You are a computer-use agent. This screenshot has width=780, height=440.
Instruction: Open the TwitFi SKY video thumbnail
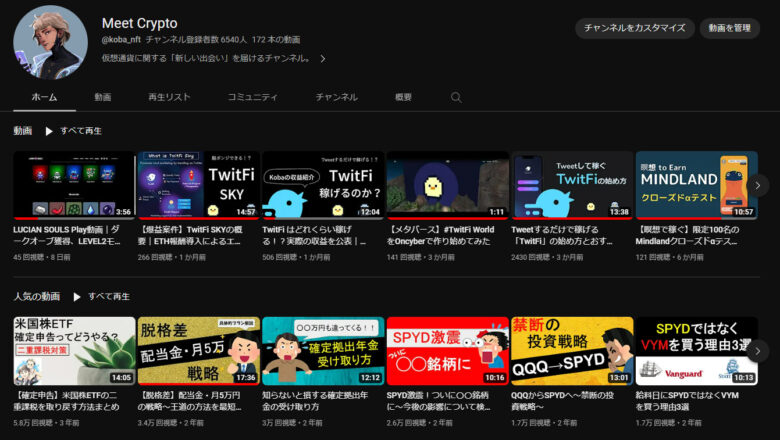coord(198,185)
